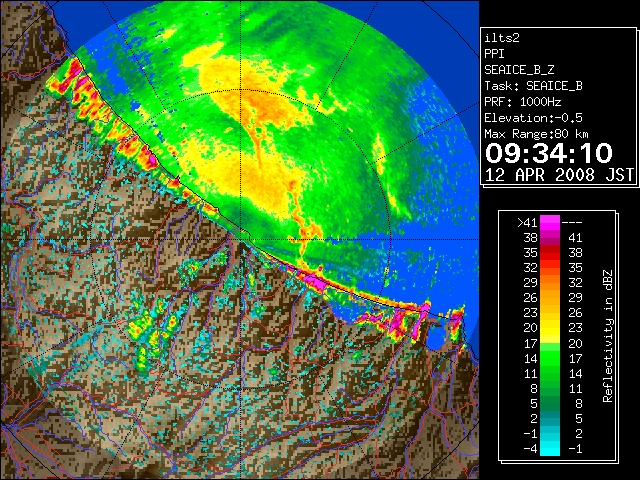This screenshot has width=640, height=480.
Task: Click the ">41" legend label
Action: (x=527, y=222)
